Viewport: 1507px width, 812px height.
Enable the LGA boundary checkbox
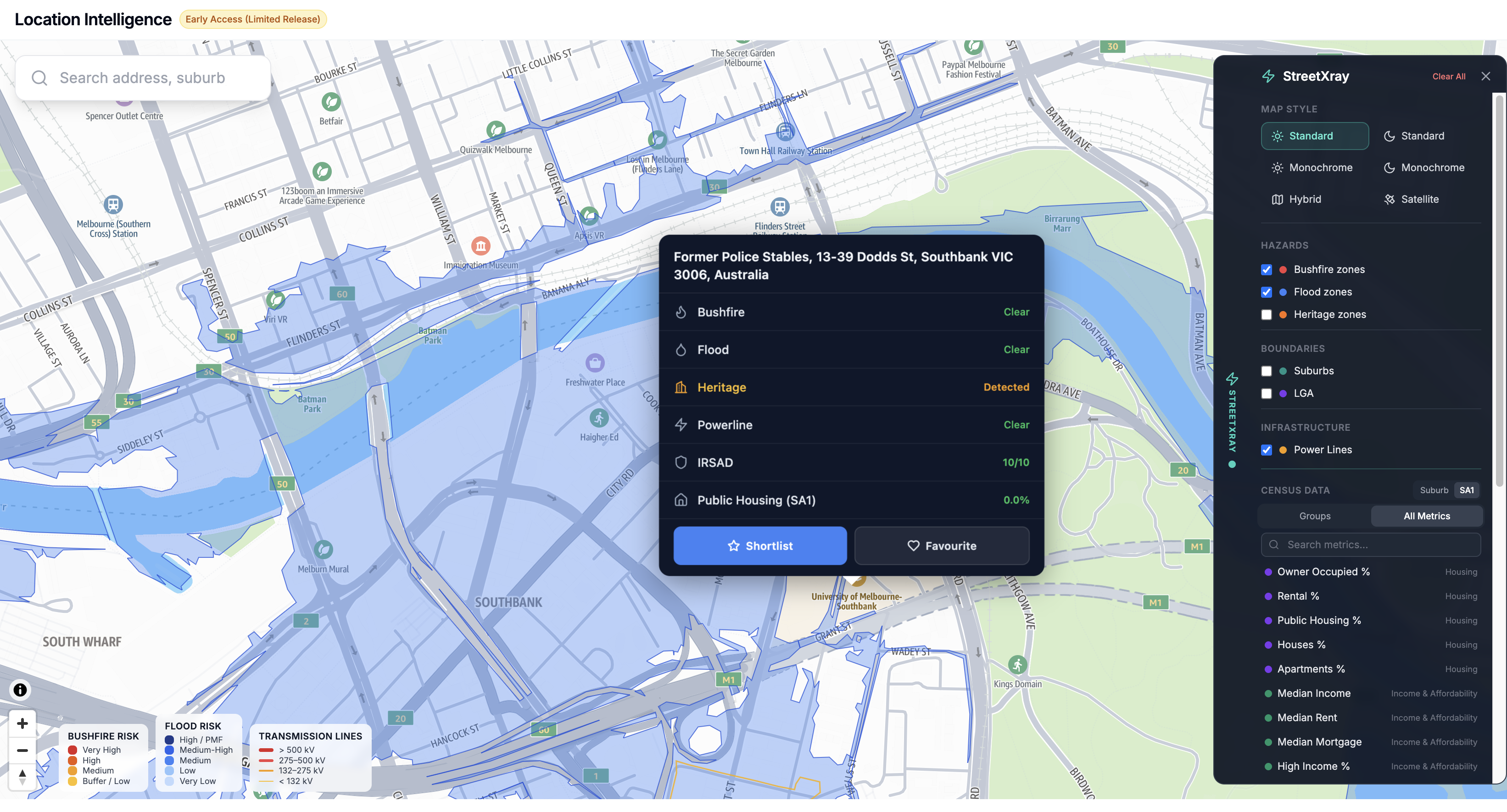pos(1266,394)
